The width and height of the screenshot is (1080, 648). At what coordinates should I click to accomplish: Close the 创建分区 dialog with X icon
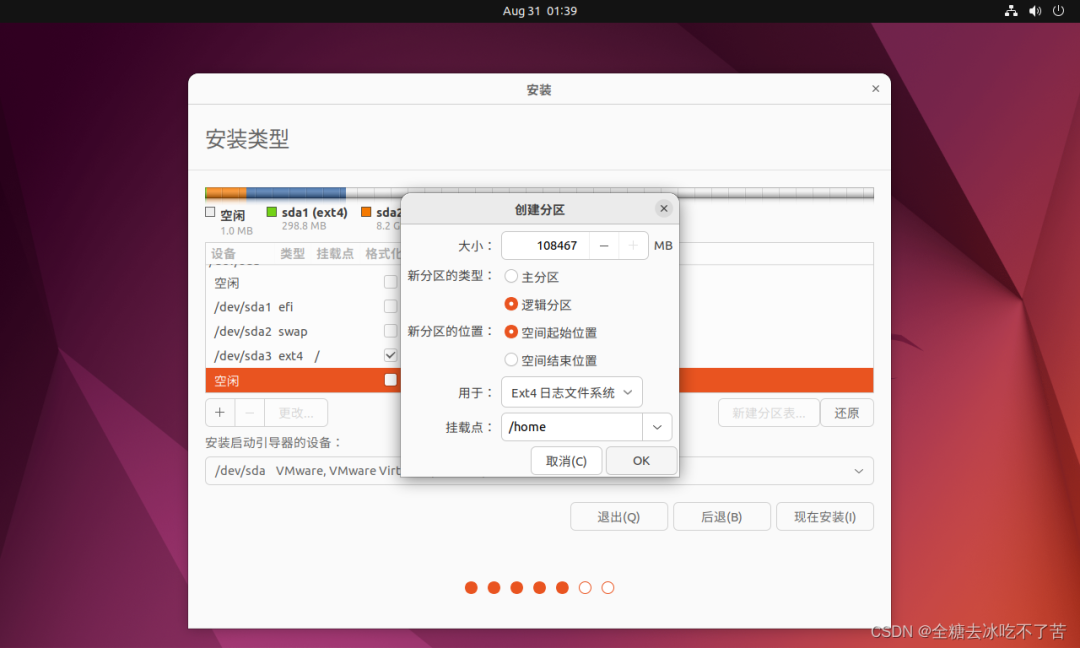(x=663, y=209)
